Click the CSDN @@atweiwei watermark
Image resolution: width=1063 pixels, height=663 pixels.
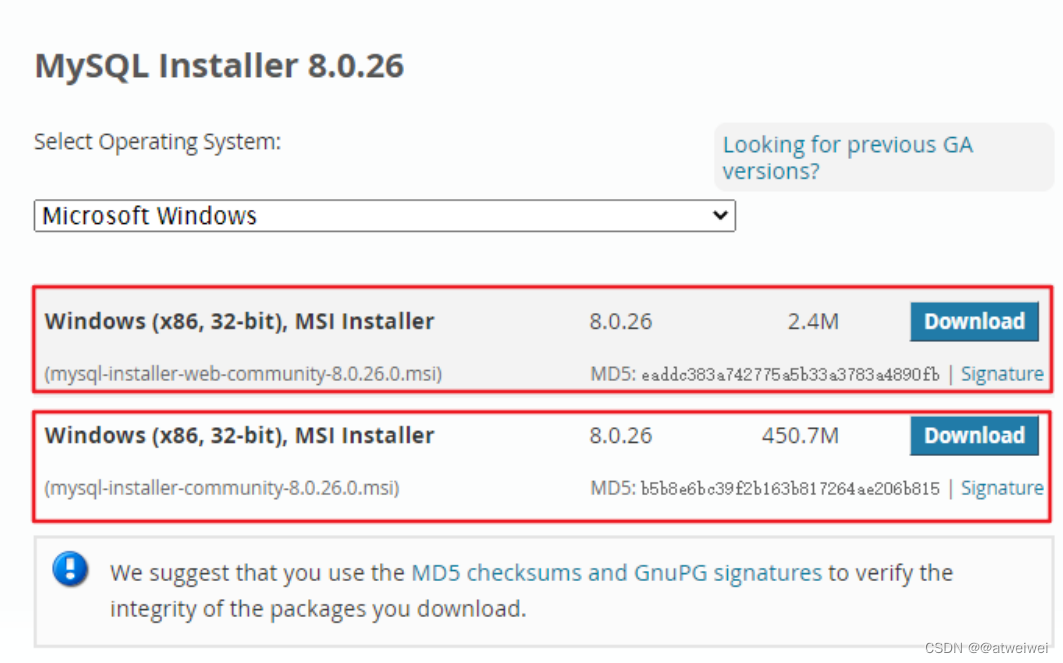[986, 648]
